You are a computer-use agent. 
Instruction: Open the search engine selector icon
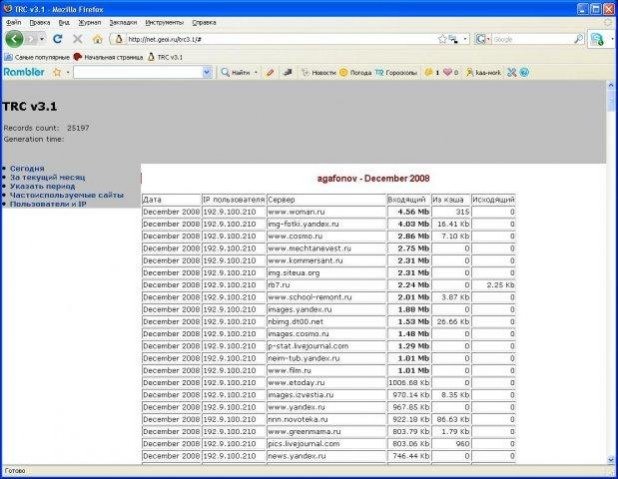[x=480, y=39]
